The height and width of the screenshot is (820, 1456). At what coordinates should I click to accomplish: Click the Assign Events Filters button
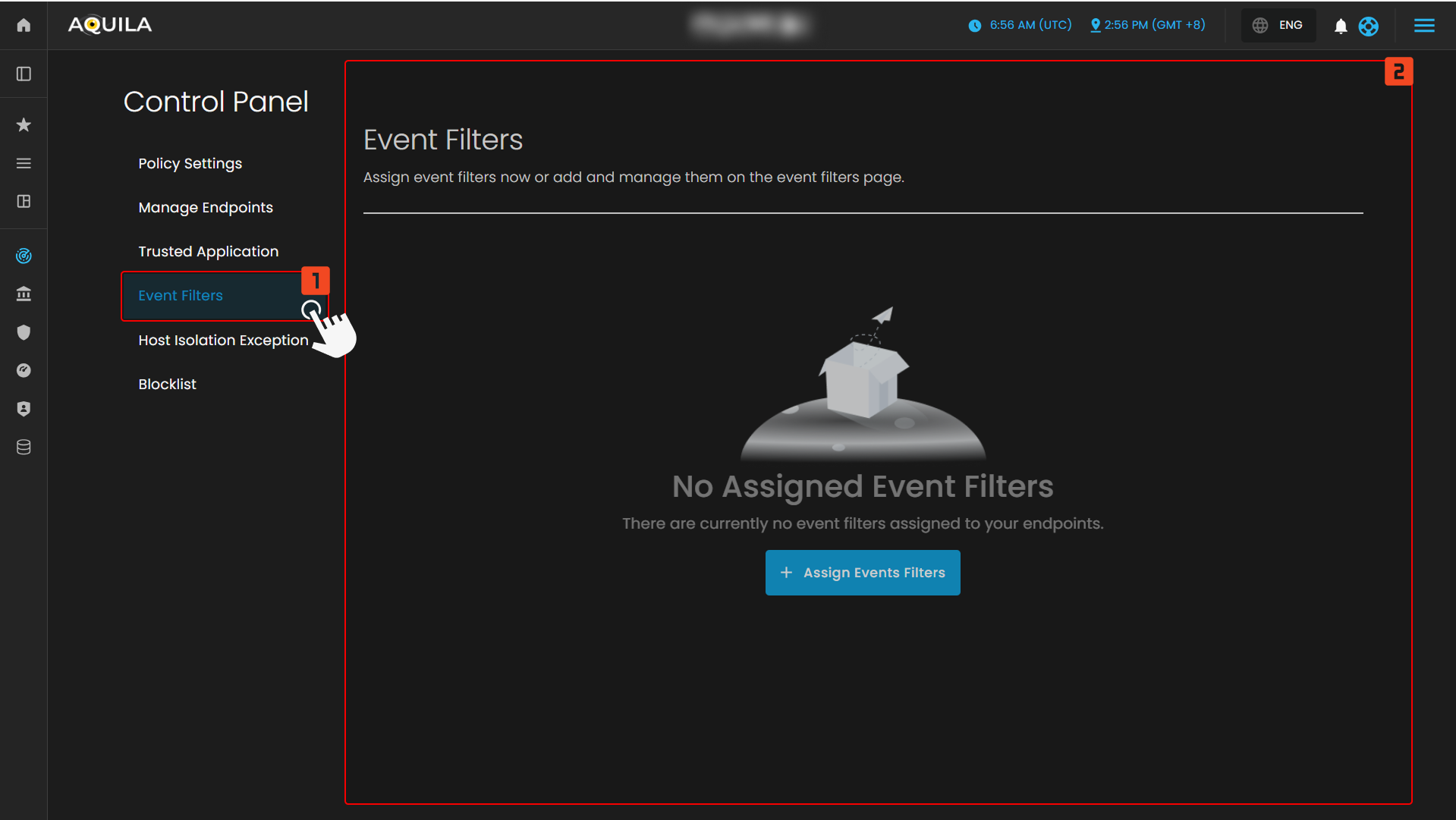tap(863, 573)
